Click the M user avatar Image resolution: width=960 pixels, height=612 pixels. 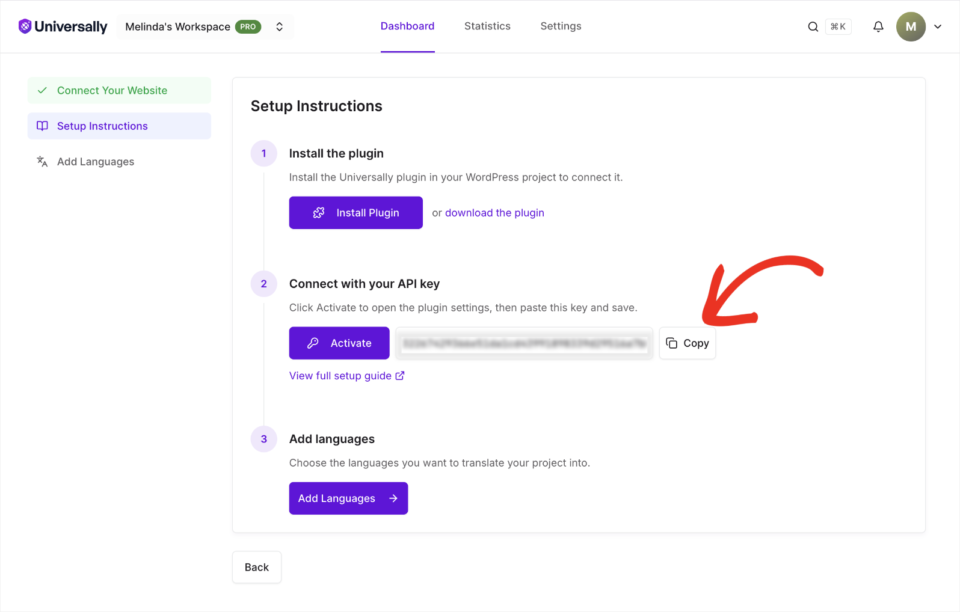pos(910,26)
